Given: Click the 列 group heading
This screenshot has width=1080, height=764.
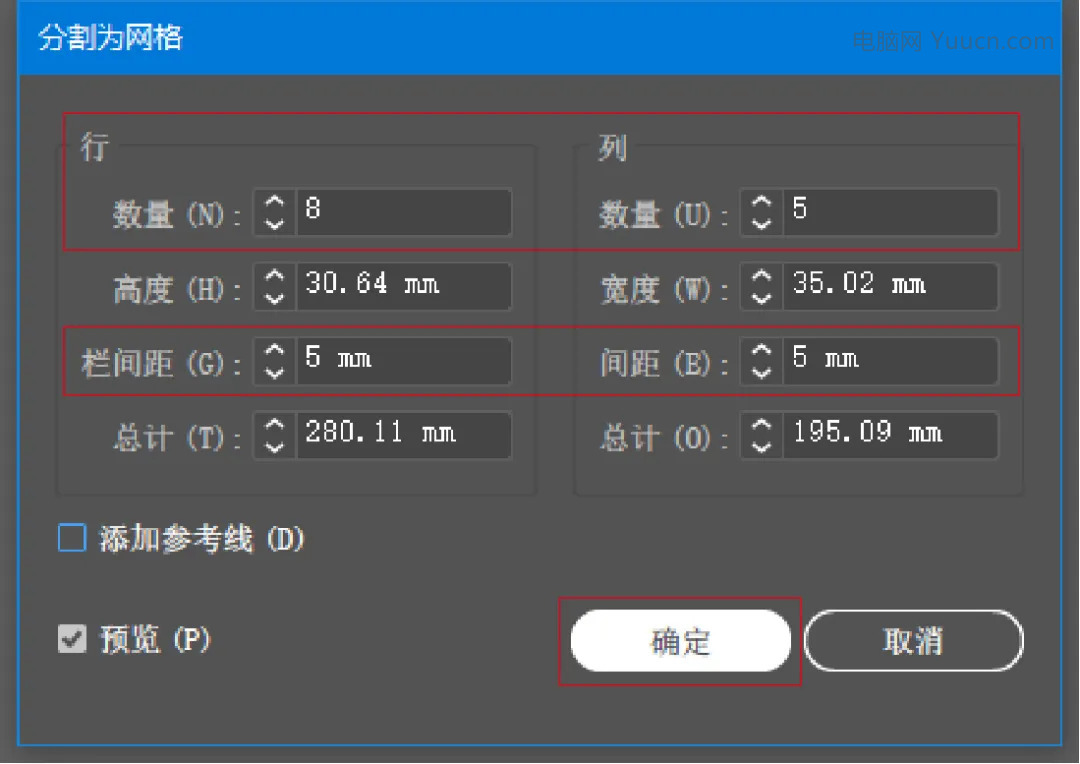Looking at the screenshot, I should tap(612, 147).
